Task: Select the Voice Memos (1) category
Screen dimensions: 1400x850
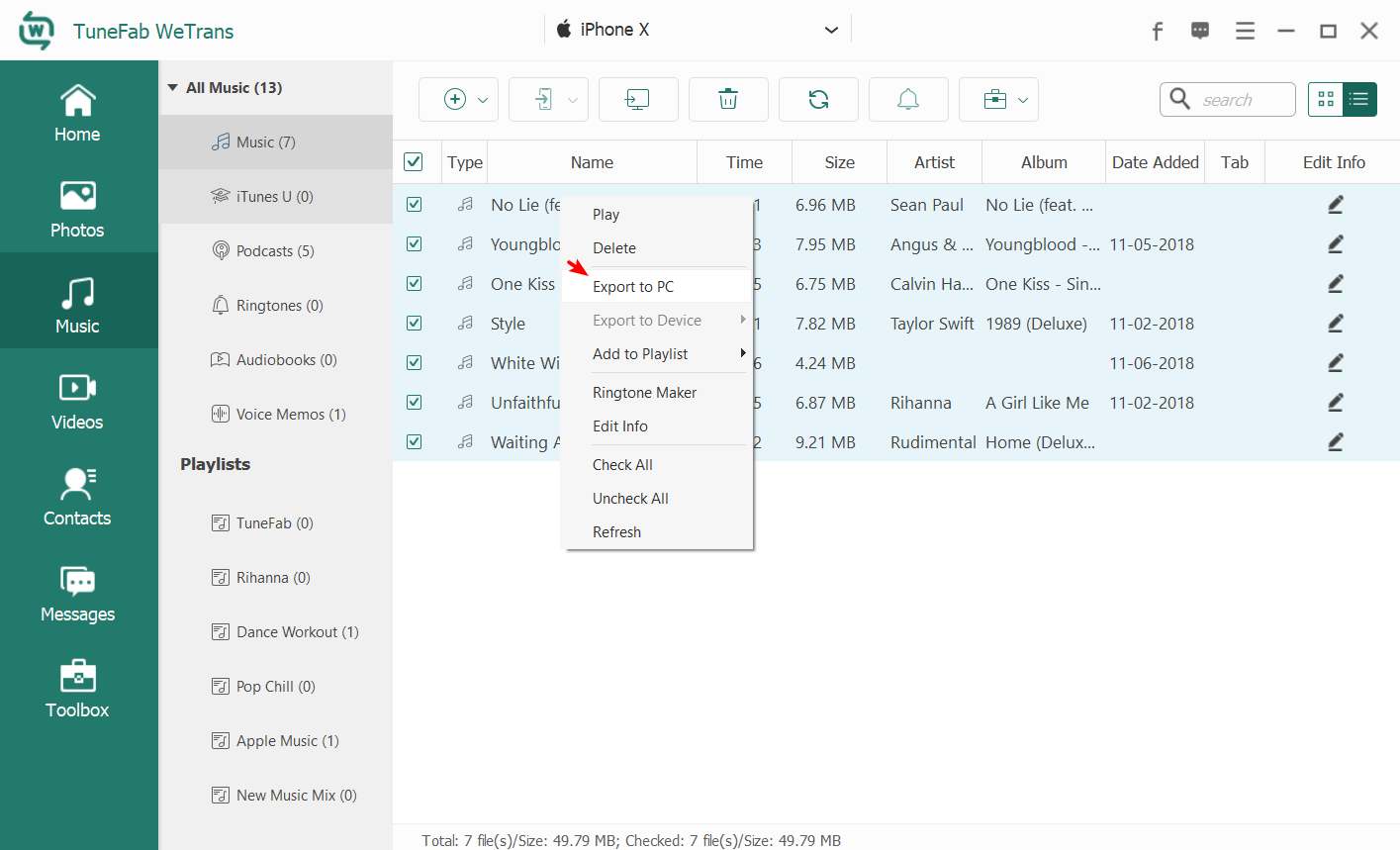Action: [x=276, y=415]
